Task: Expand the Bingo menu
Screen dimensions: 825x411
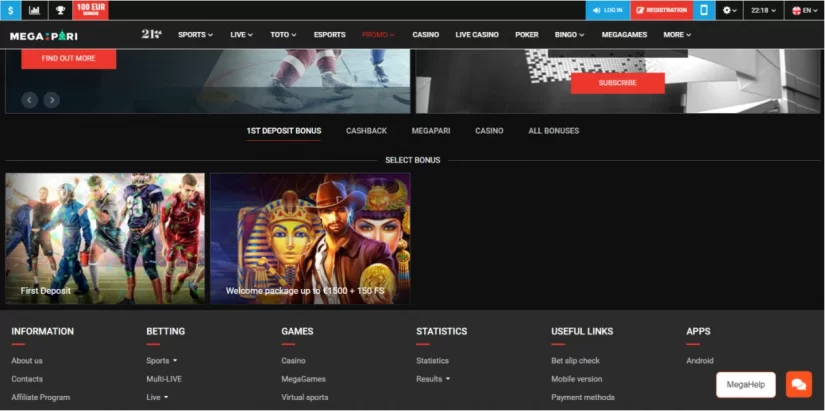Action: (569, 35)
